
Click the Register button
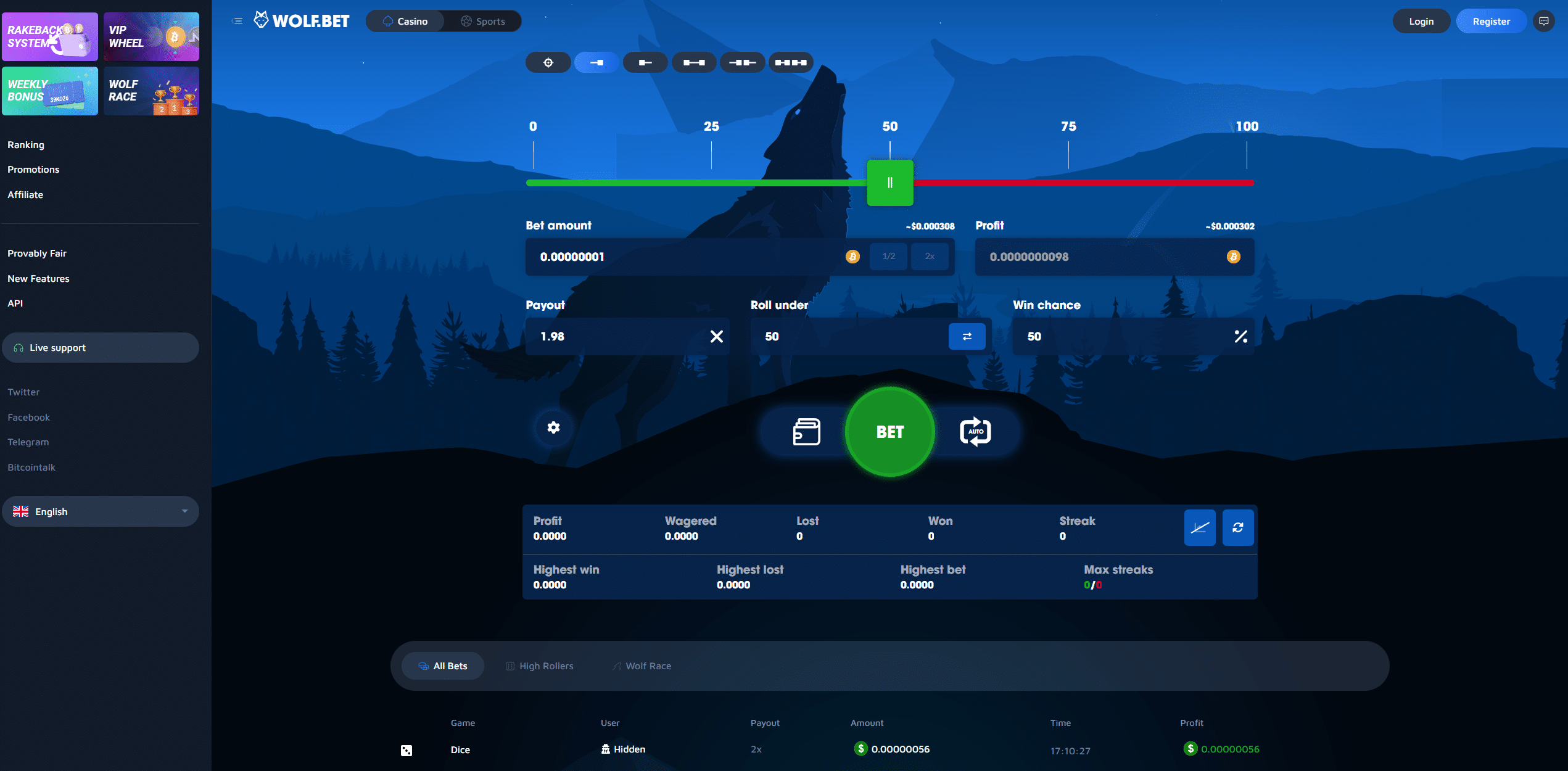(1491, 21)
